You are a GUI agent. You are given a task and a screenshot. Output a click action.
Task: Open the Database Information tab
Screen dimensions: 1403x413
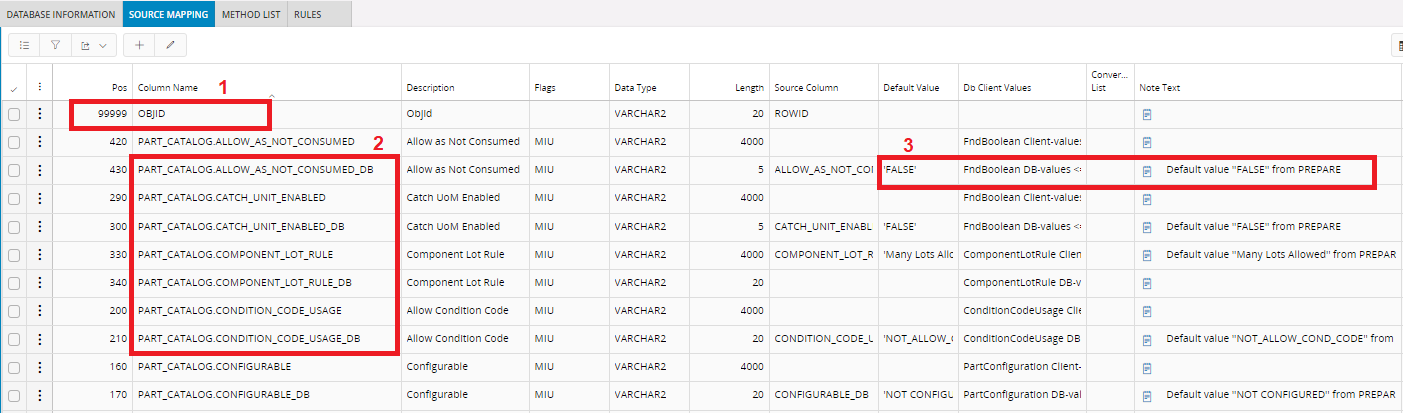(x=60, y=14)
